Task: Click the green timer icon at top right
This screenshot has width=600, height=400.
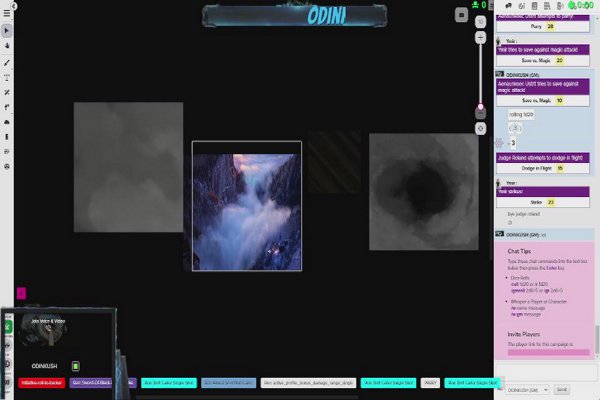Action: [572, 5]
